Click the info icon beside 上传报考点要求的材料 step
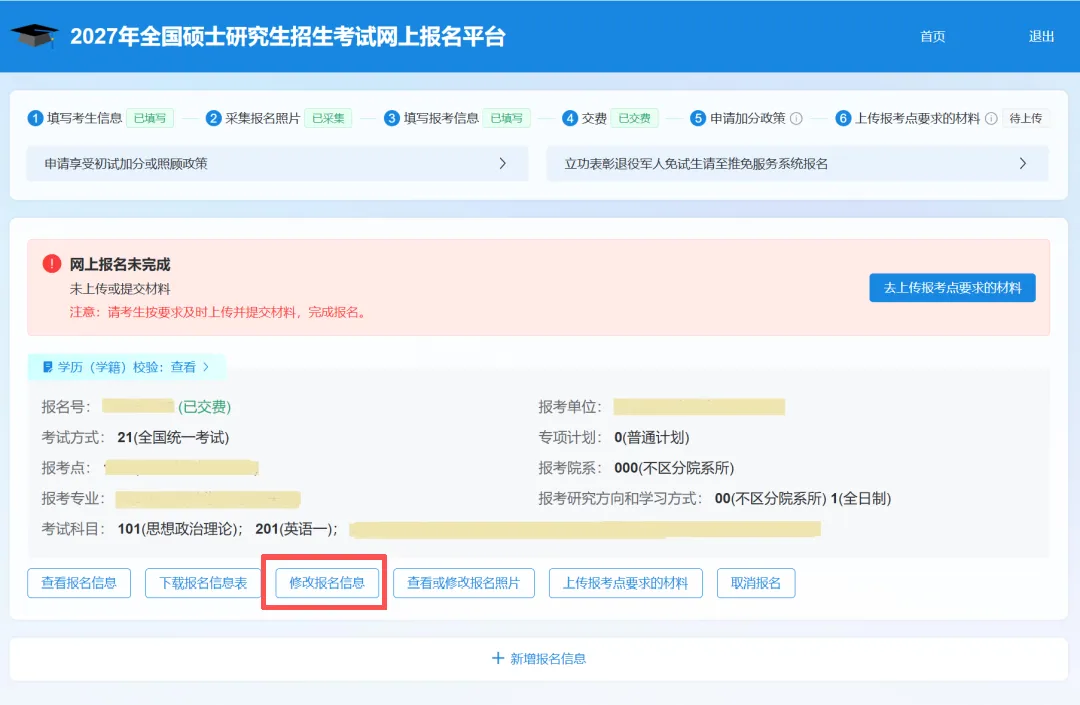The height and width of the screenshot is (705, 1080). pos(991,118)
